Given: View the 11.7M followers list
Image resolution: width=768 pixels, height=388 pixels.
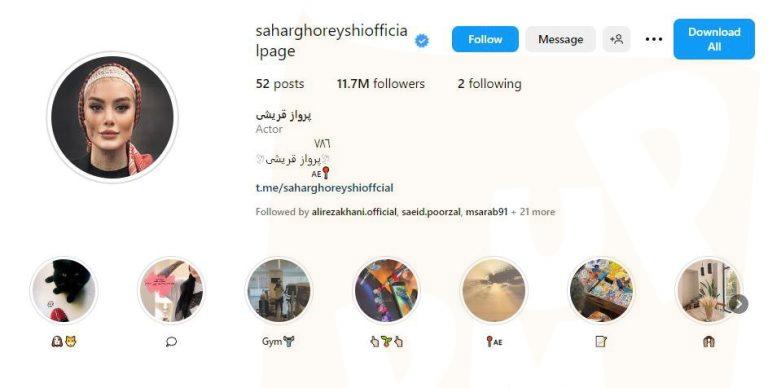Looking at the screenshot, I should 381,84.
